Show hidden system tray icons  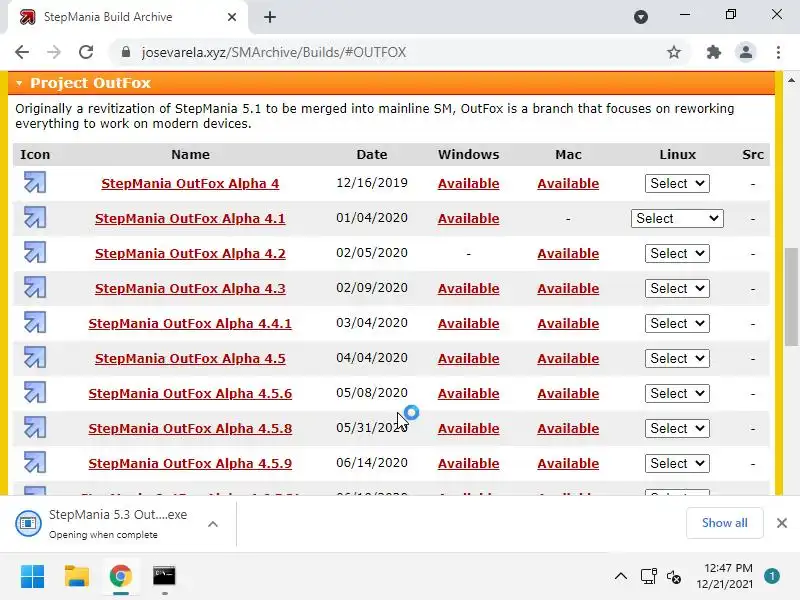coord(620,577)
